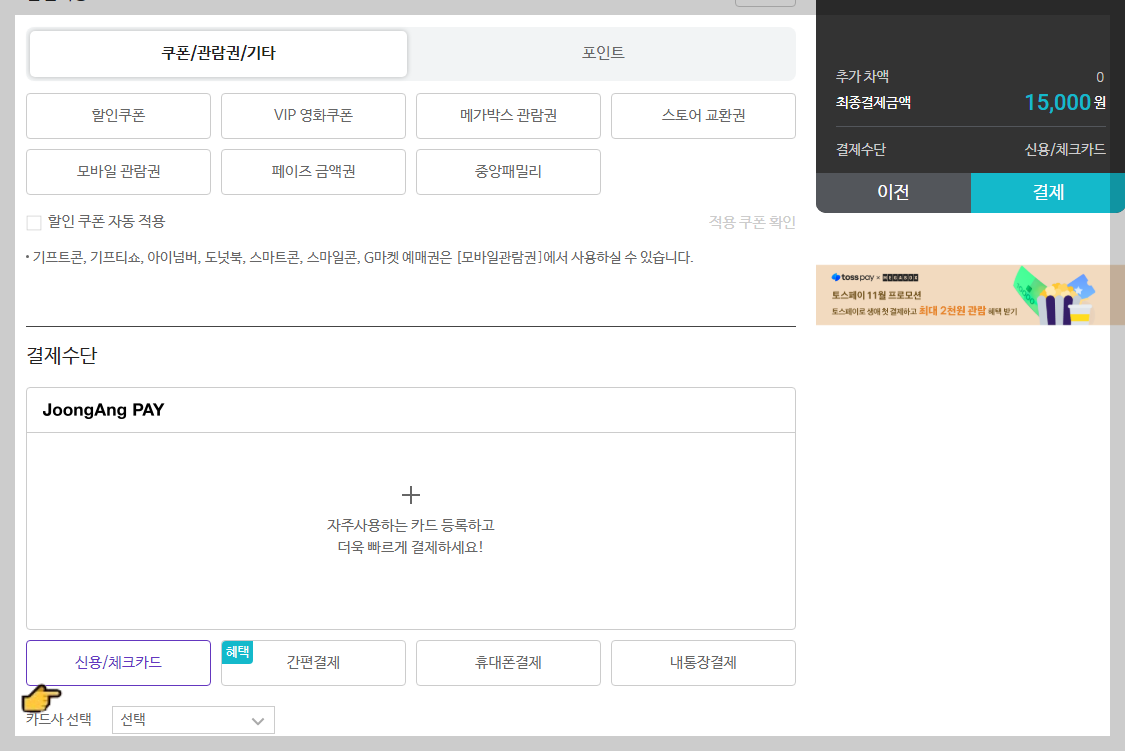1125x751 pixels.
Task: Pick the 스토어 교환권 button
Action: [703, 115]
